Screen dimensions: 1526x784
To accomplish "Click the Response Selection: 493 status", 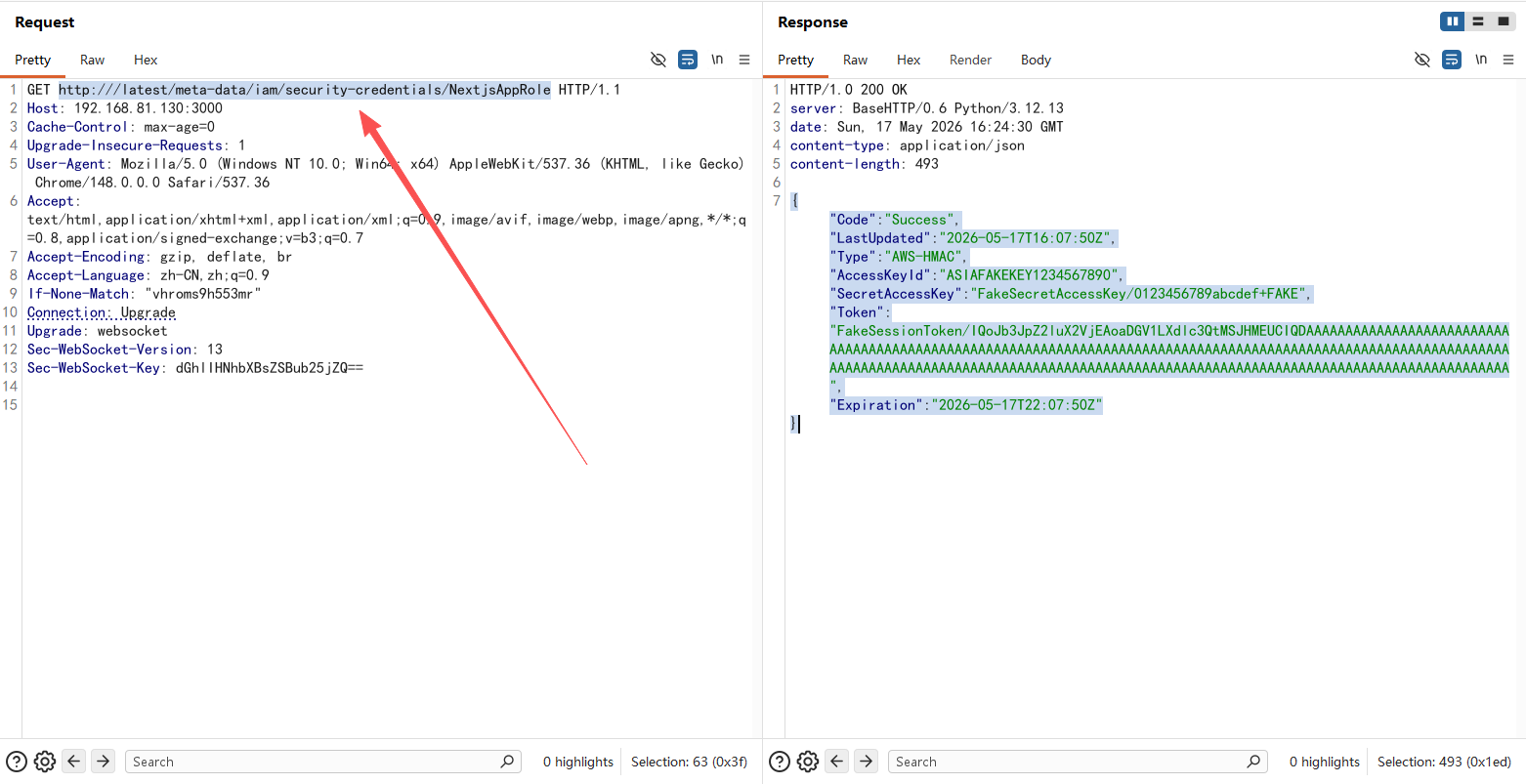I will (x=1444, y=762).
